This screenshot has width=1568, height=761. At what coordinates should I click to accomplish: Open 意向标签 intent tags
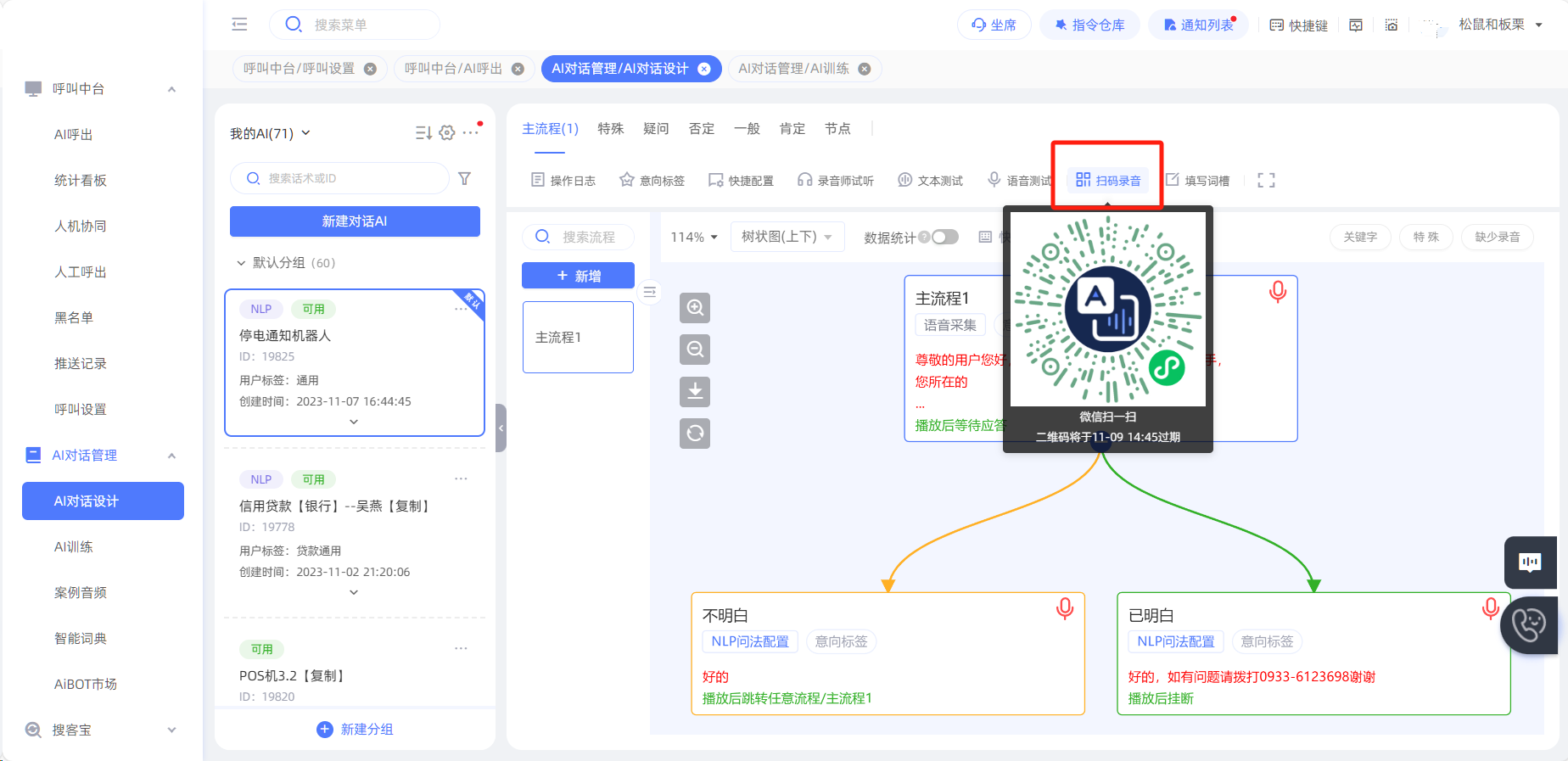[652, 181]
